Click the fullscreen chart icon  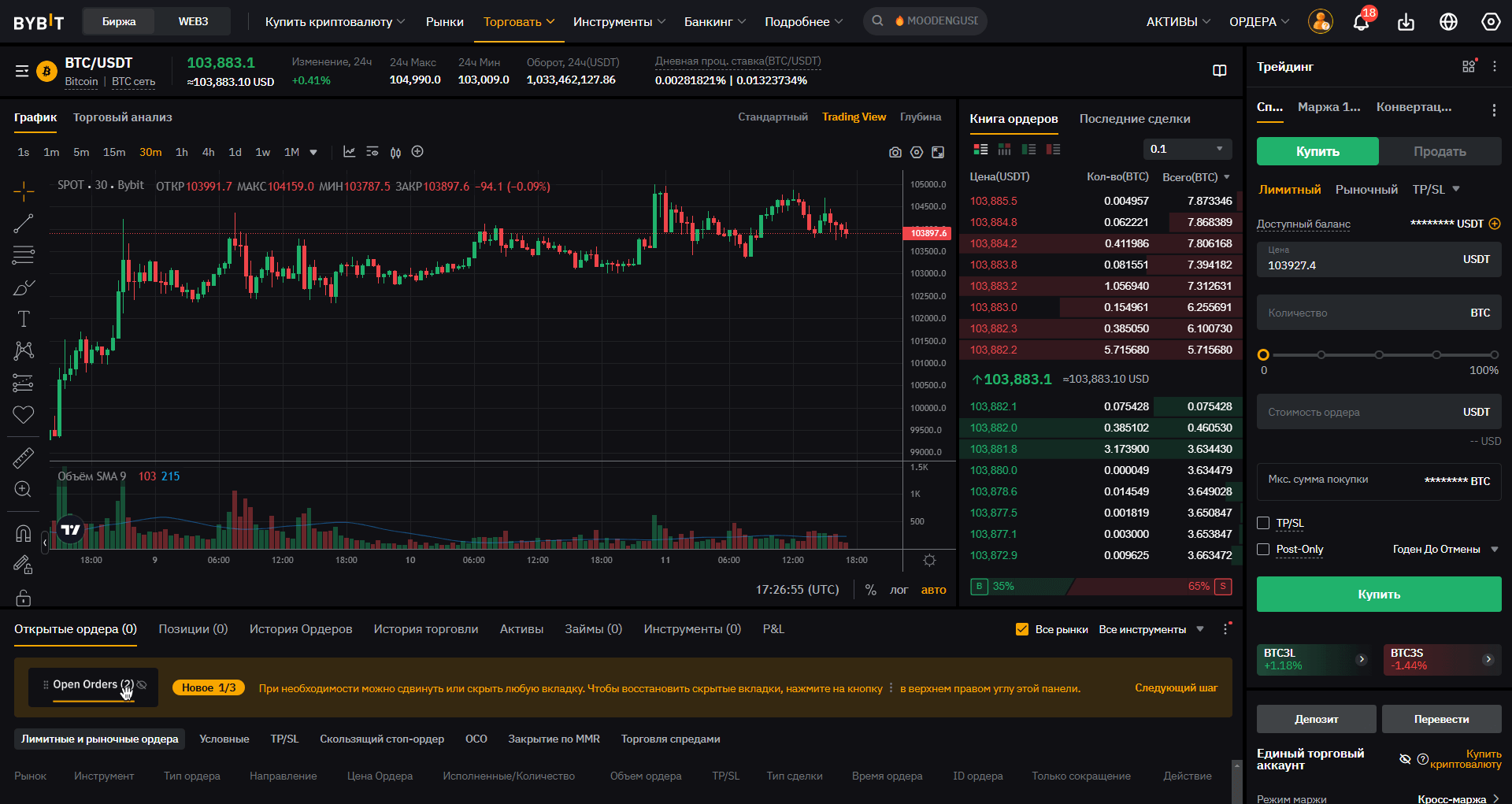[938, 153]
